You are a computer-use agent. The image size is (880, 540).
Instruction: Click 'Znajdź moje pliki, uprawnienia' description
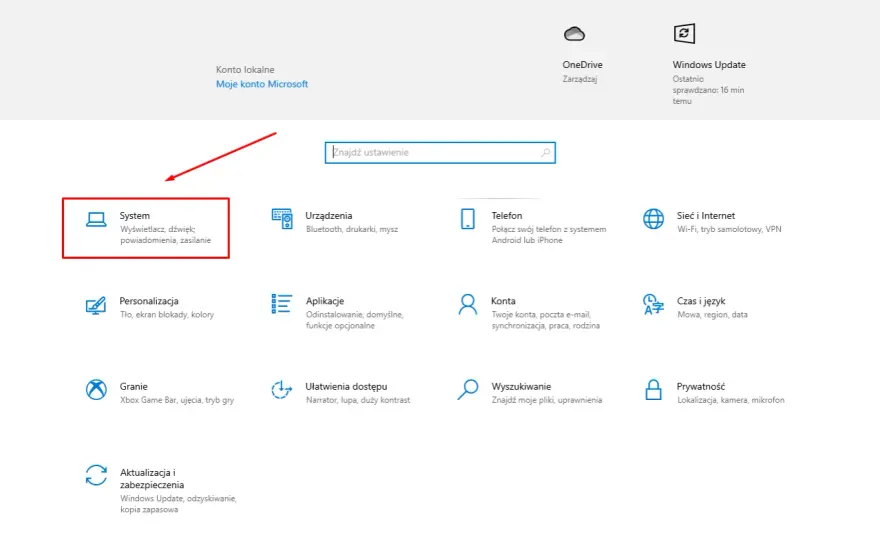pos(547,400)
